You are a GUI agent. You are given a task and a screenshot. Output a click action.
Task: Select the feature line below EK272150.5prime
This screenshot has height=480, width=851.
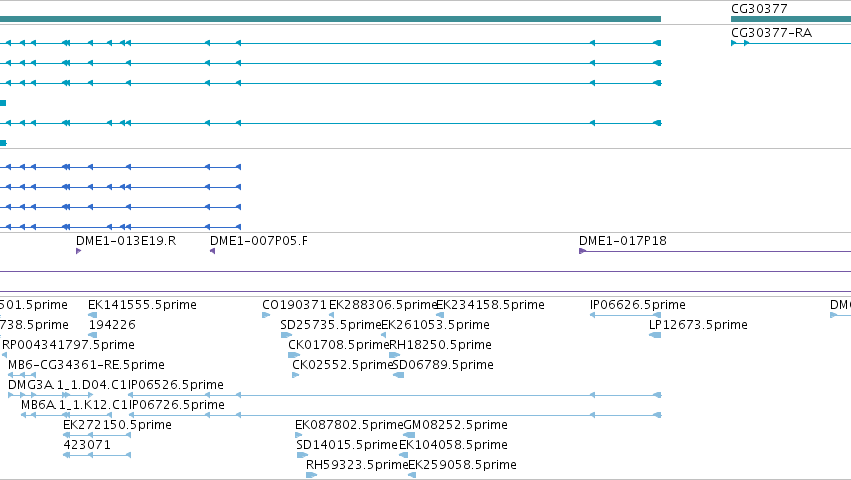tap(97, 435)
